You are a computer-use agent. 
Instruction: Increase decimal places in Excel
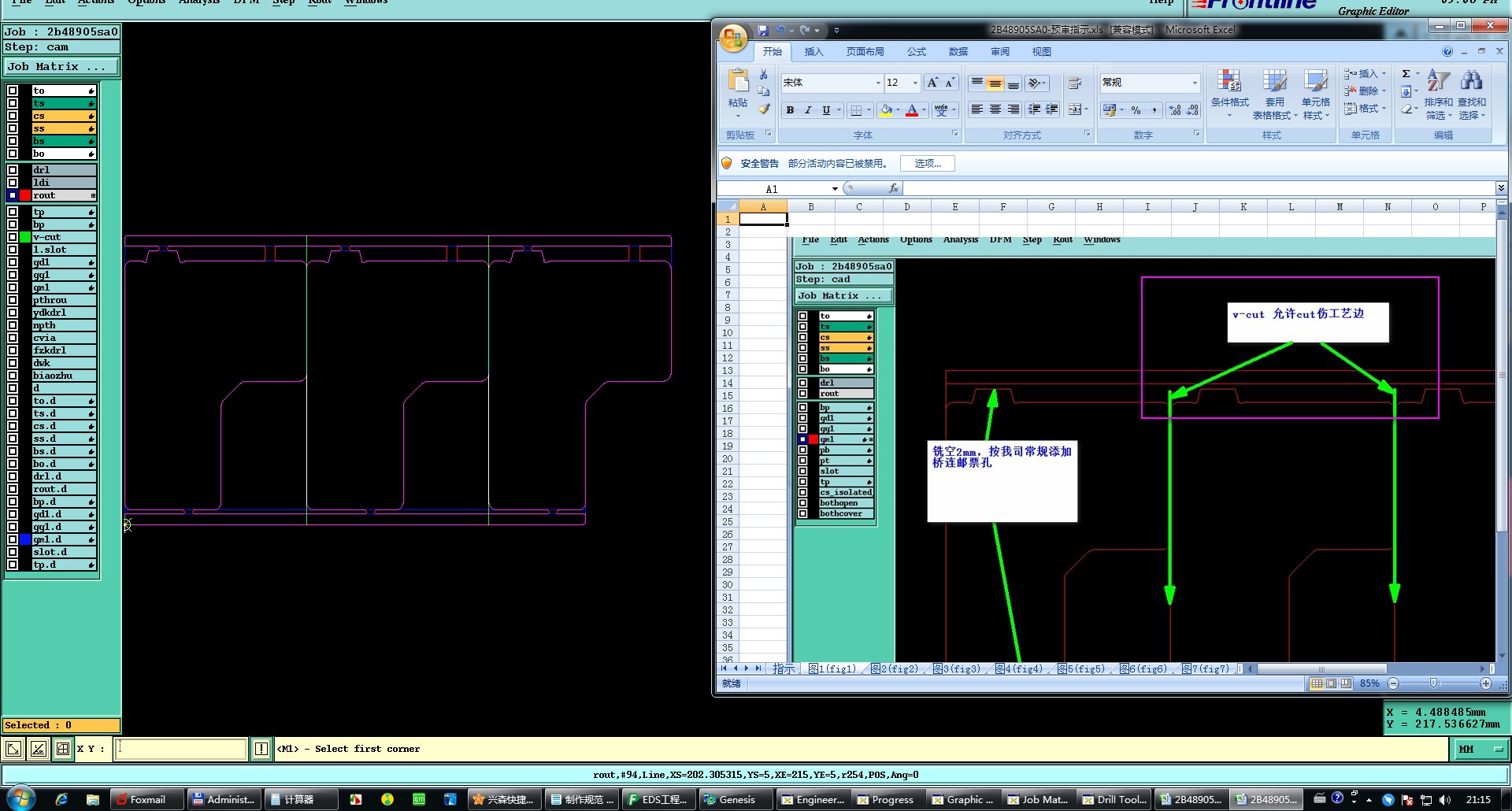pos(1175,110)
